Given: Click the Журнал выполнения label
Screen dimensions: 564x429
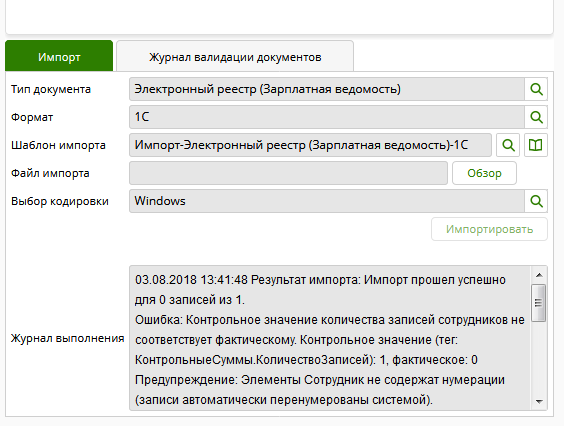Looking at the screenshot, I should 68,338.
